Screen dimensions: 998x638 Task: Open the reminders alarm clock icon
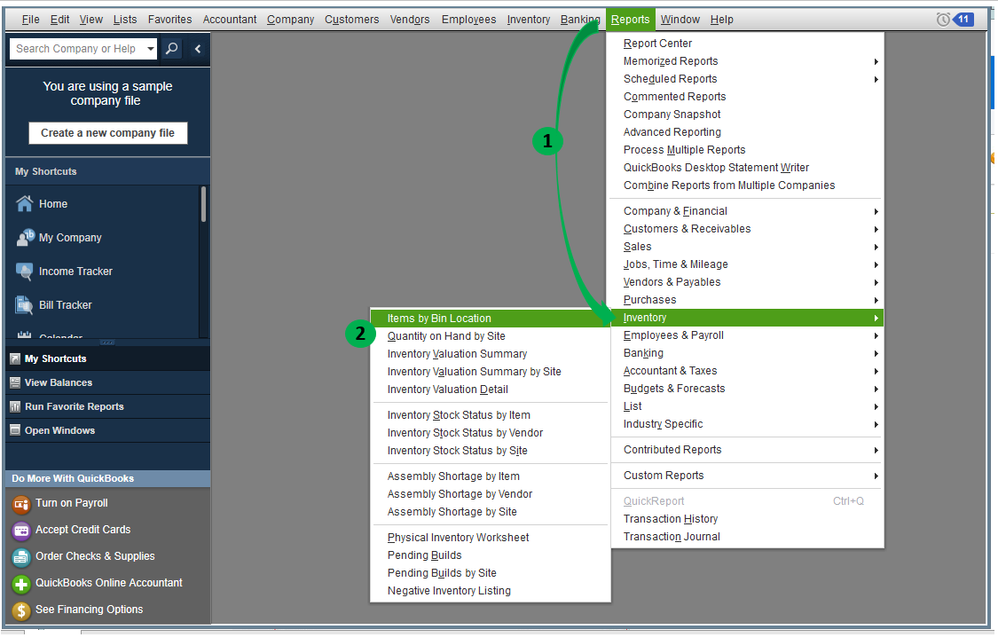(943, 19)
